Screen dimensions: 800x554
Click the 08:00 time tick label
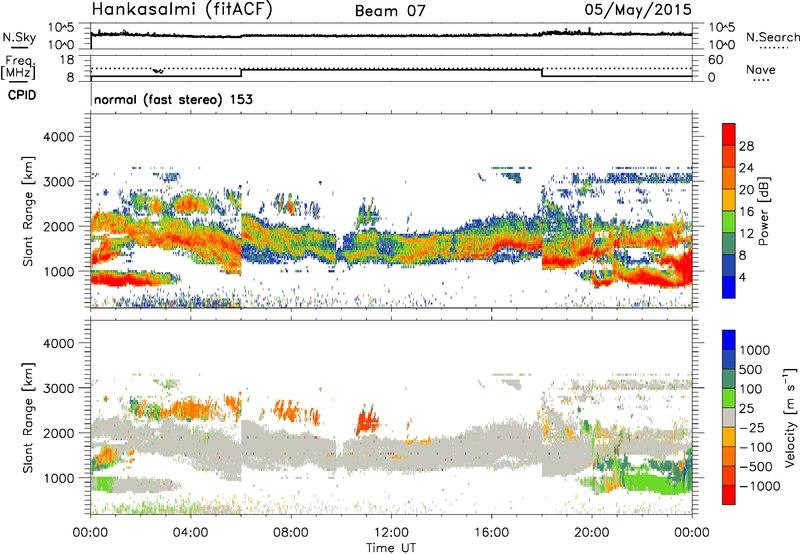(x=291, y=533)
